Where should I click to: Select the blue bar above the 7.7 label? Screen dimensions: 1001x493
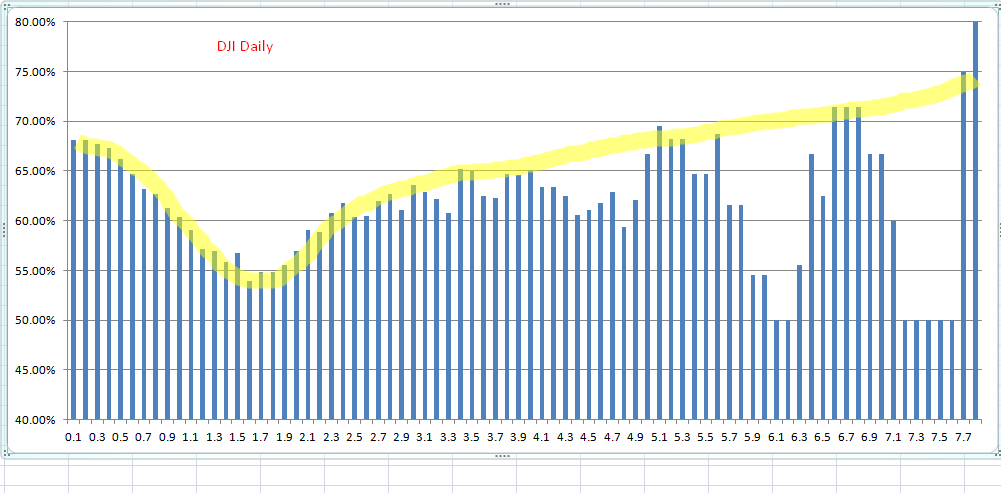(x=964, y=246)
